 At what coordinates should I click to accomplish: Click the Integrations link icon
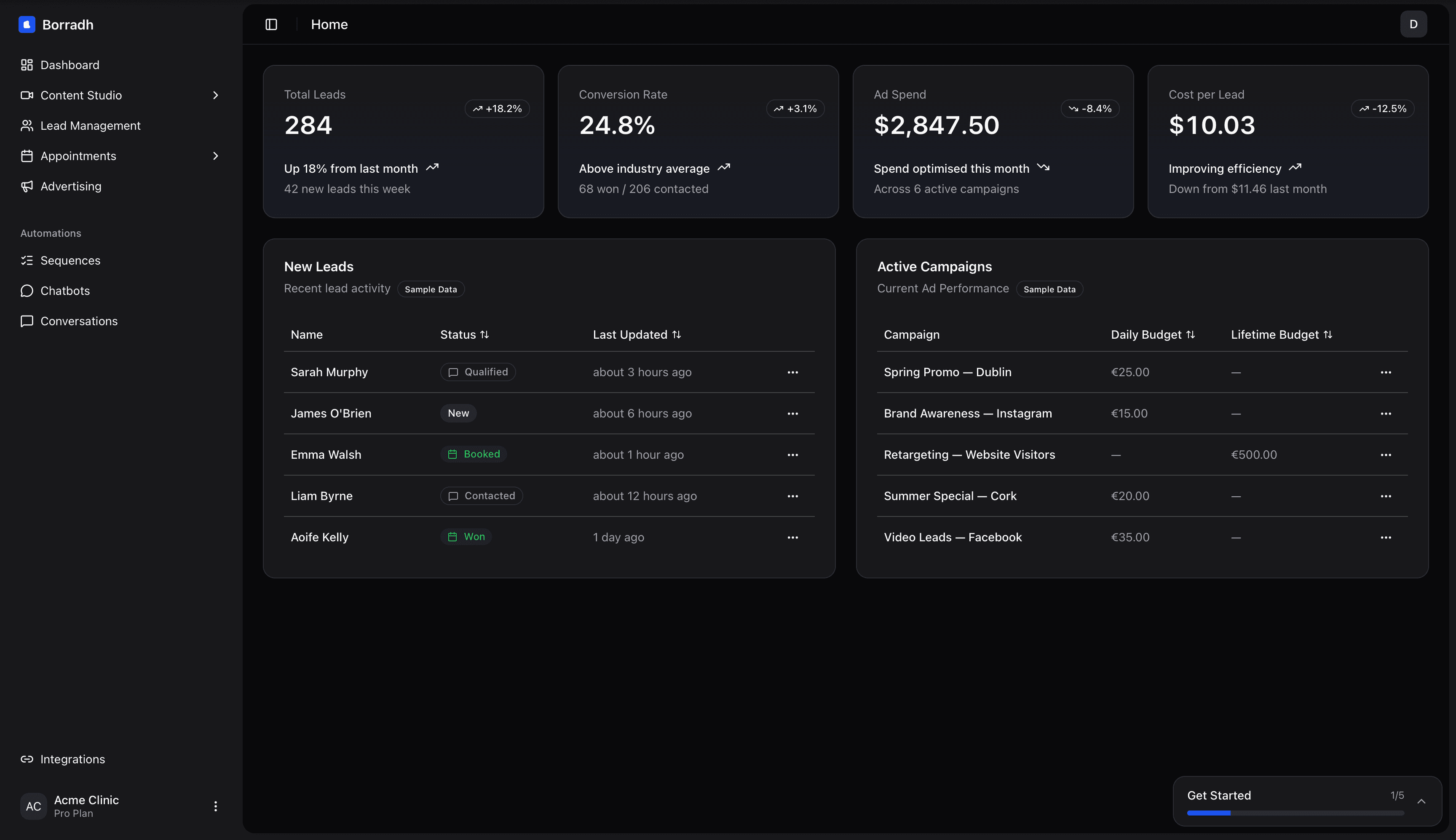click(x=27, y=759)
